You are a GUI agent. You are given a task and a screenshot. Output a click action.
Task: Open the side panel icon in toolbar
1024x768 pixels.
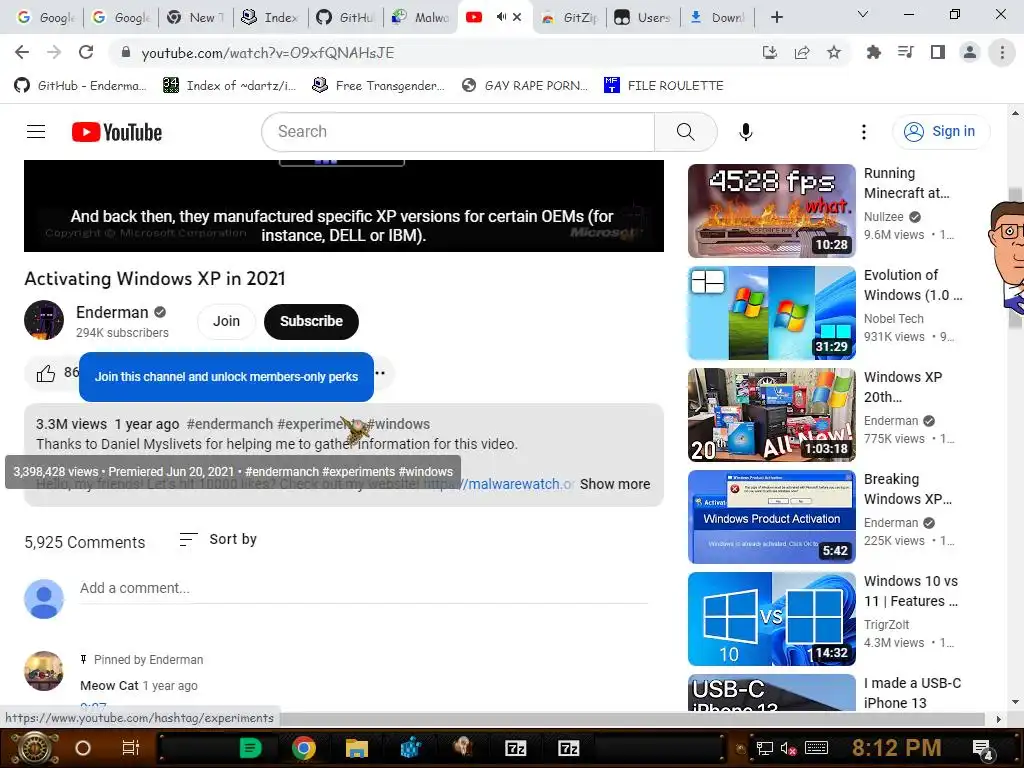[938, 52]
